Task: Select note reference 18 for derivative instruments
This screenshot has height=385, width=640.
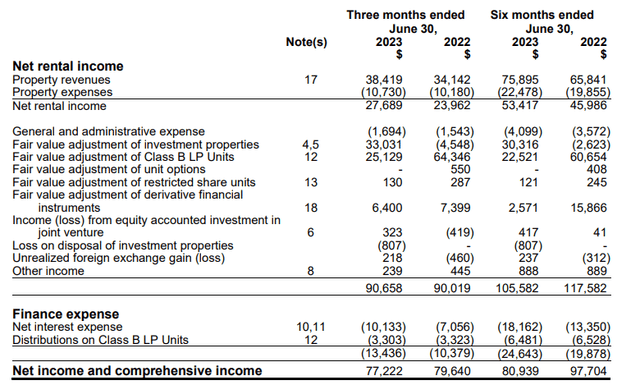Action: pyautogui.click(x=311, y=208)
